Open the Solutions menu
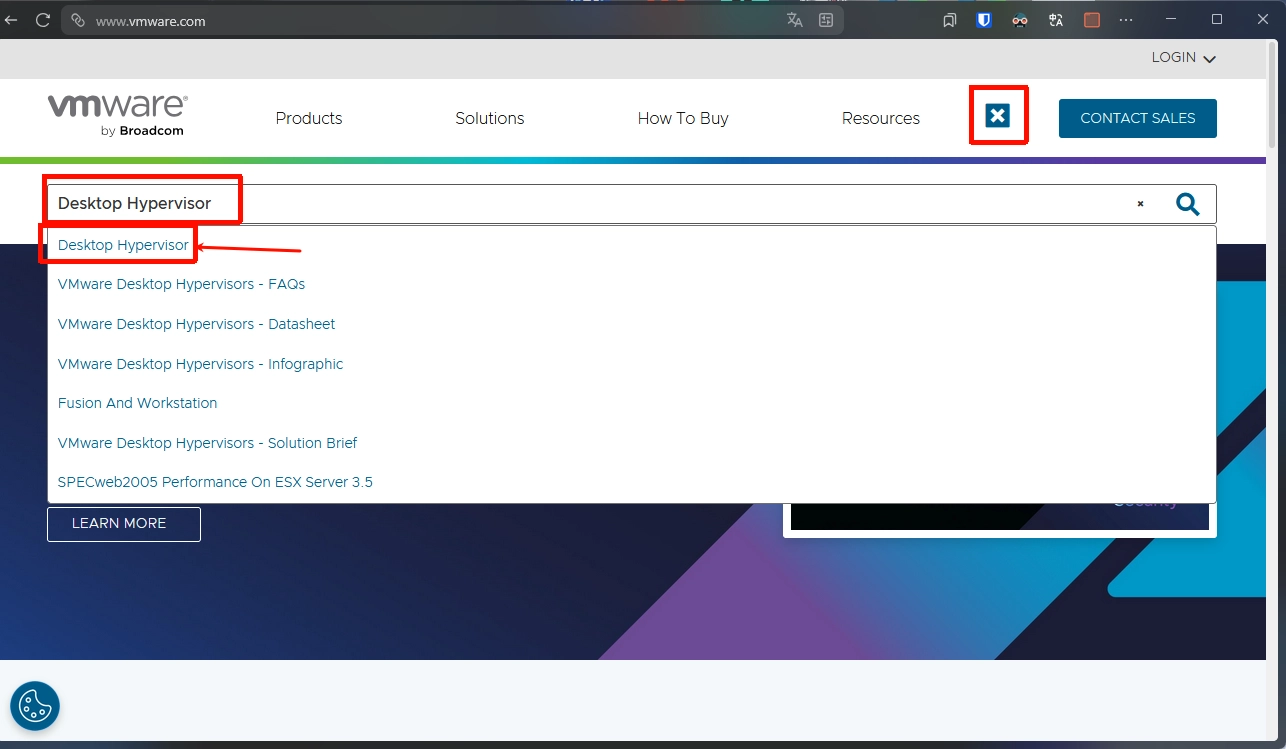 click(x=489, y=118)
